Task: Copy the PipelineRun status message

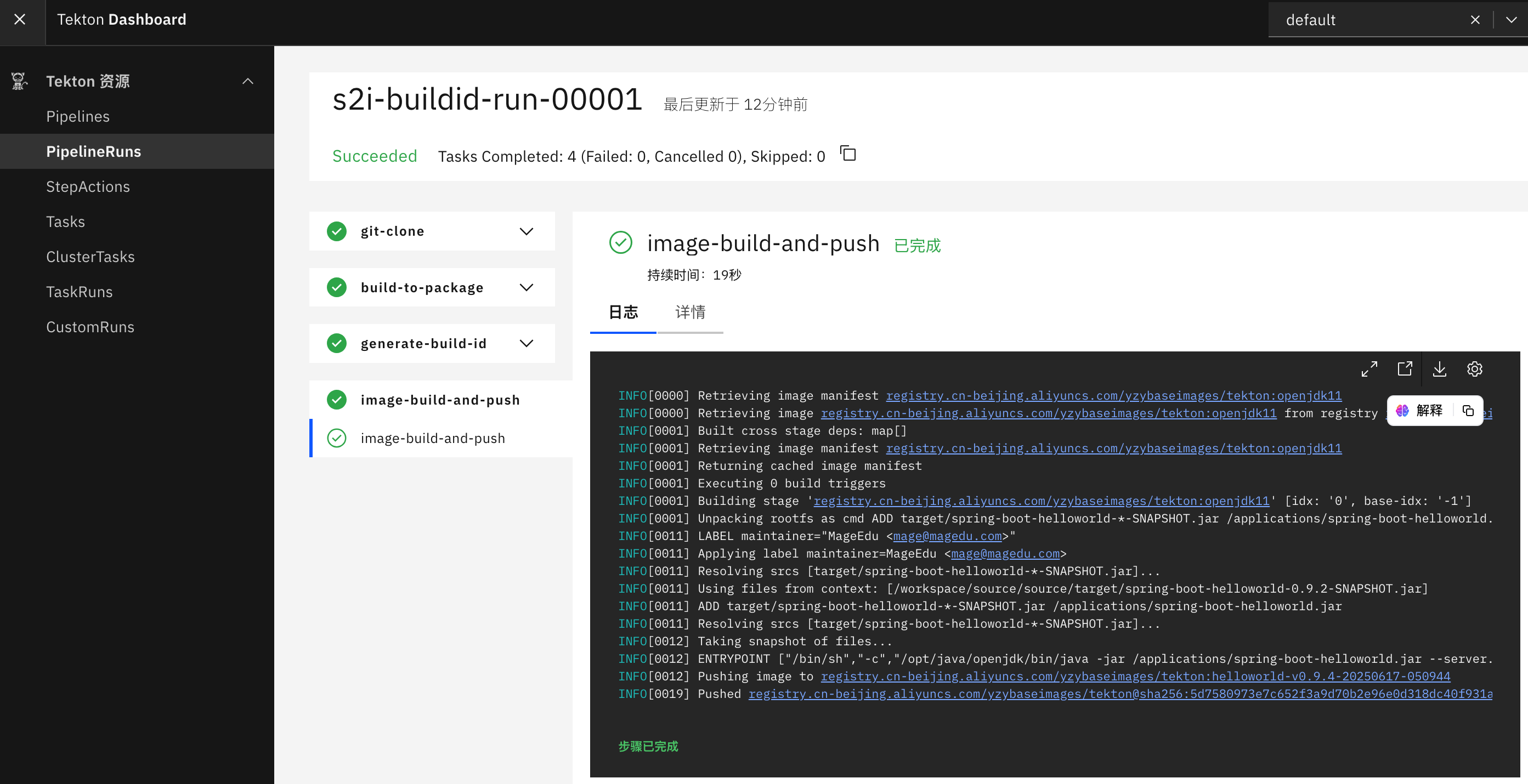Action: 848,154
